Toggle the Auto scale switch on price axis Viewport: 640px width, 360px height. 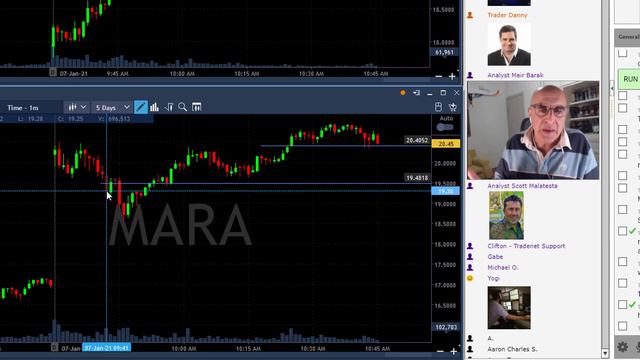tap(445, 127)
